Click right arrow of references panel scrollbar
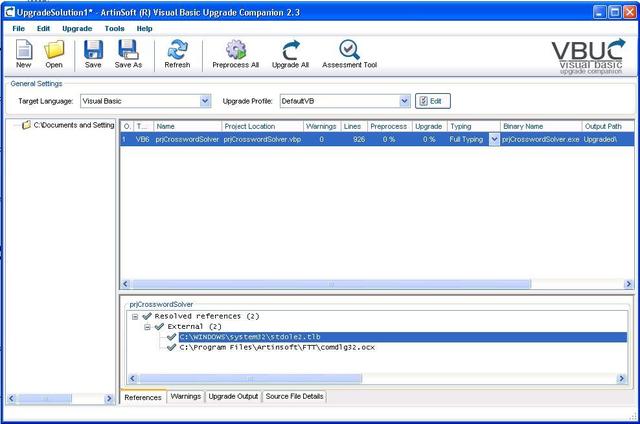The image size is (640, 424). pos(621,378)
